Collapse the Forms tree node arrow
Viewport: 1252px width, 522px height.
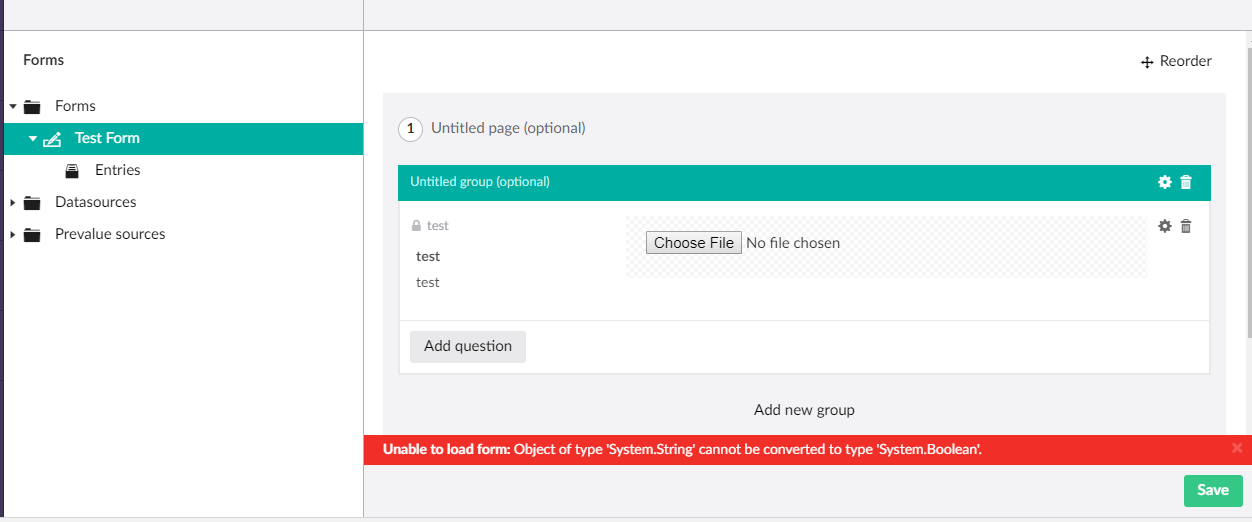13,106
